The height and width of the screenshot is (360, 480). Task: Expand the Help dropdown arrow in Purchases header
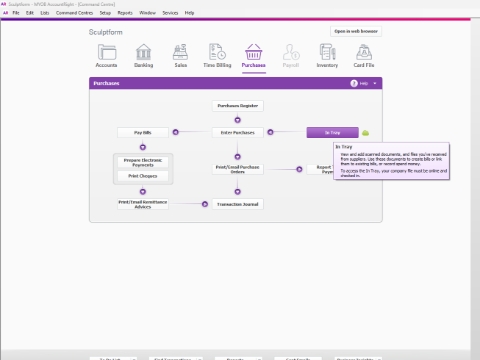(x=375, y=83)
